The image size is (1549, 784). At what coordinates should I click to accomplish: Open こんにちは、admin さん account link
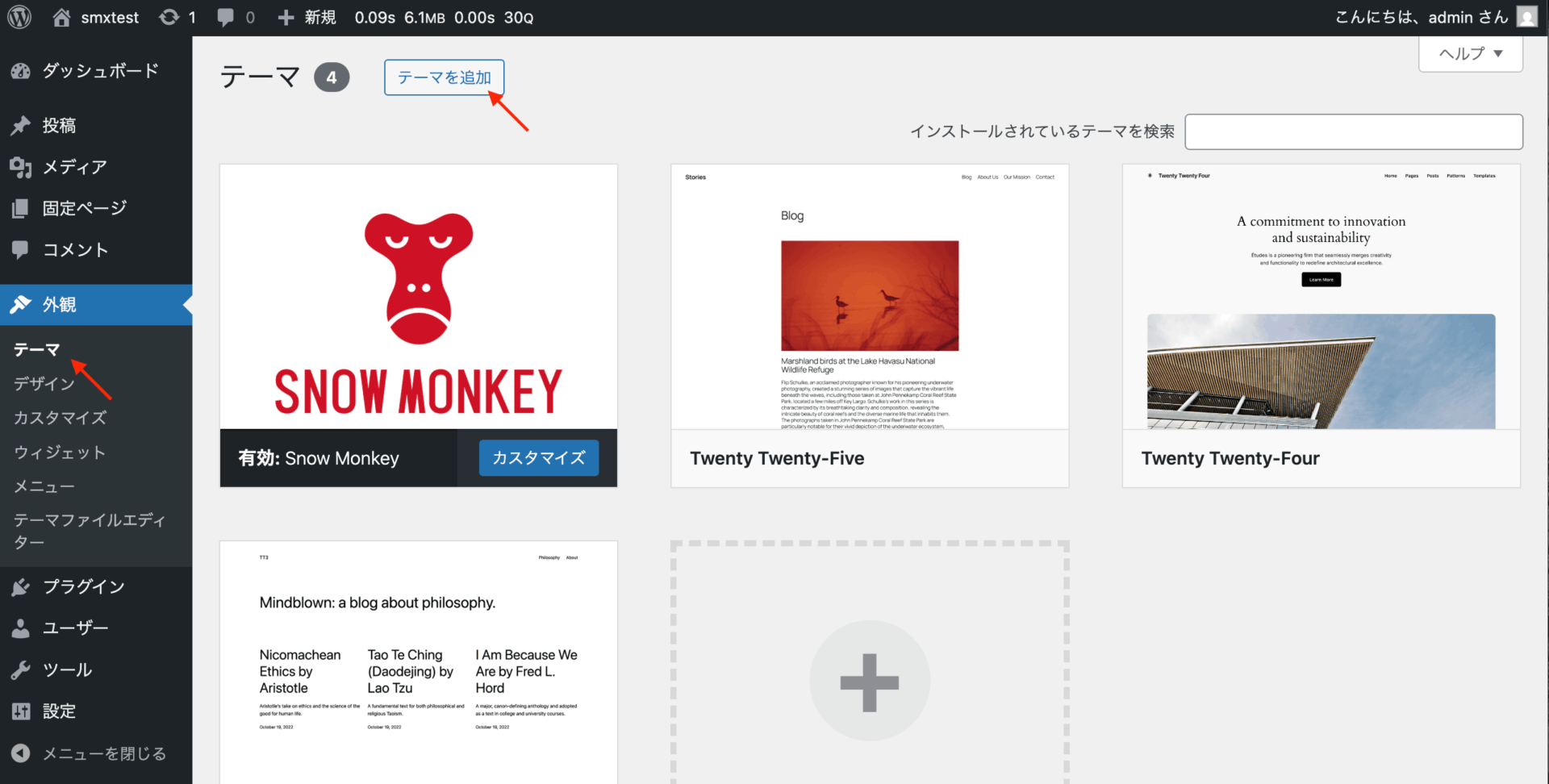click(1422, 17)
